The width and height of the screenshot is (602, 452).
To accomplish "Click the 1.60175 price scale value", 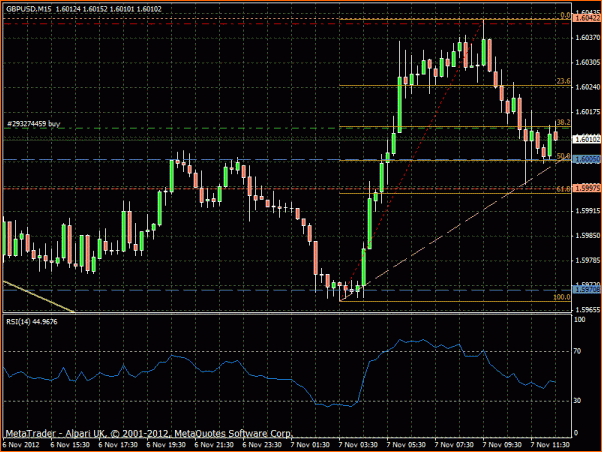I will click(587, 112).
